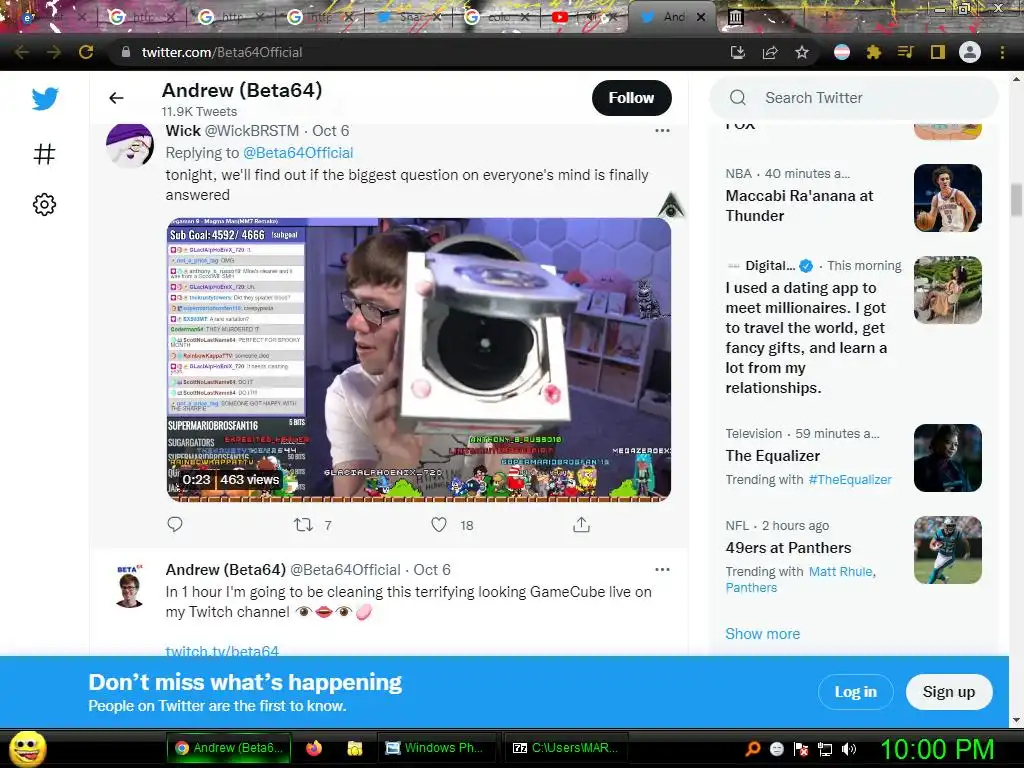Open Andrew's profile avatar on tweet
This screenshot has height=768, width=1024.
[x=129, y=586]
